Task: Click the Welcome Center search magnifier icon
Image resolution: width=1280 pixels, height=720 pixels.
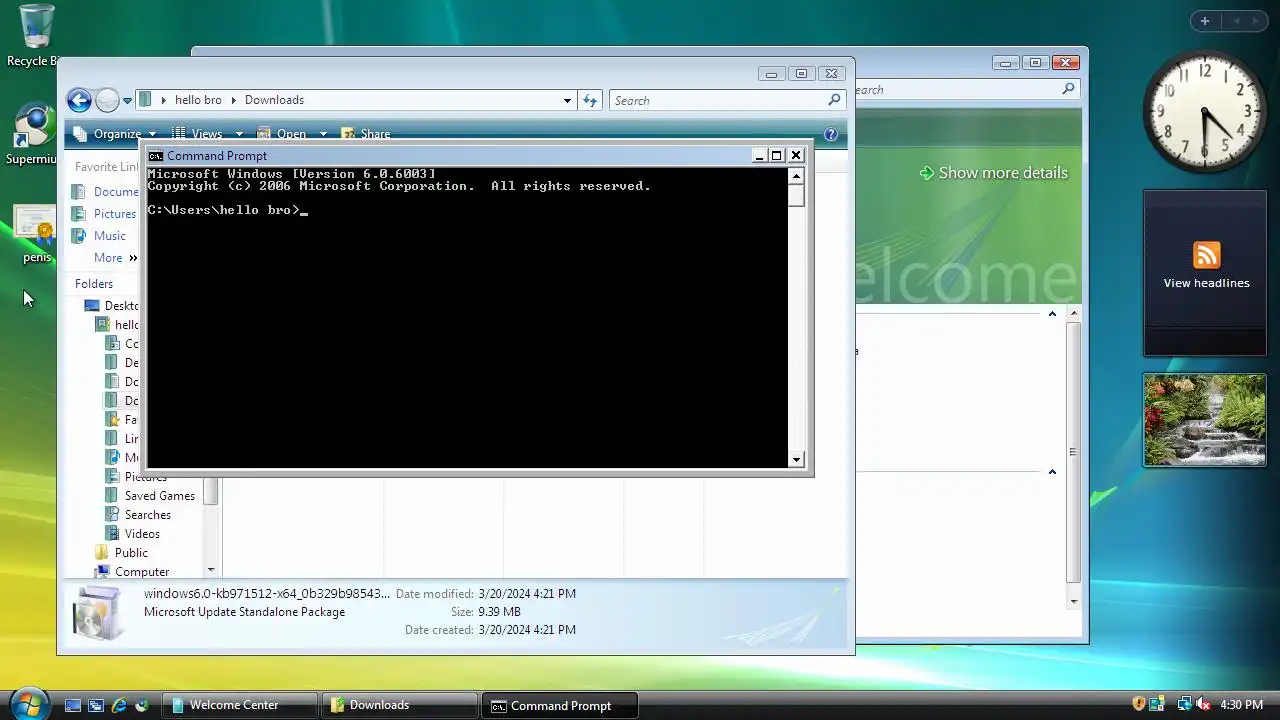Action: coord(1068,89)
